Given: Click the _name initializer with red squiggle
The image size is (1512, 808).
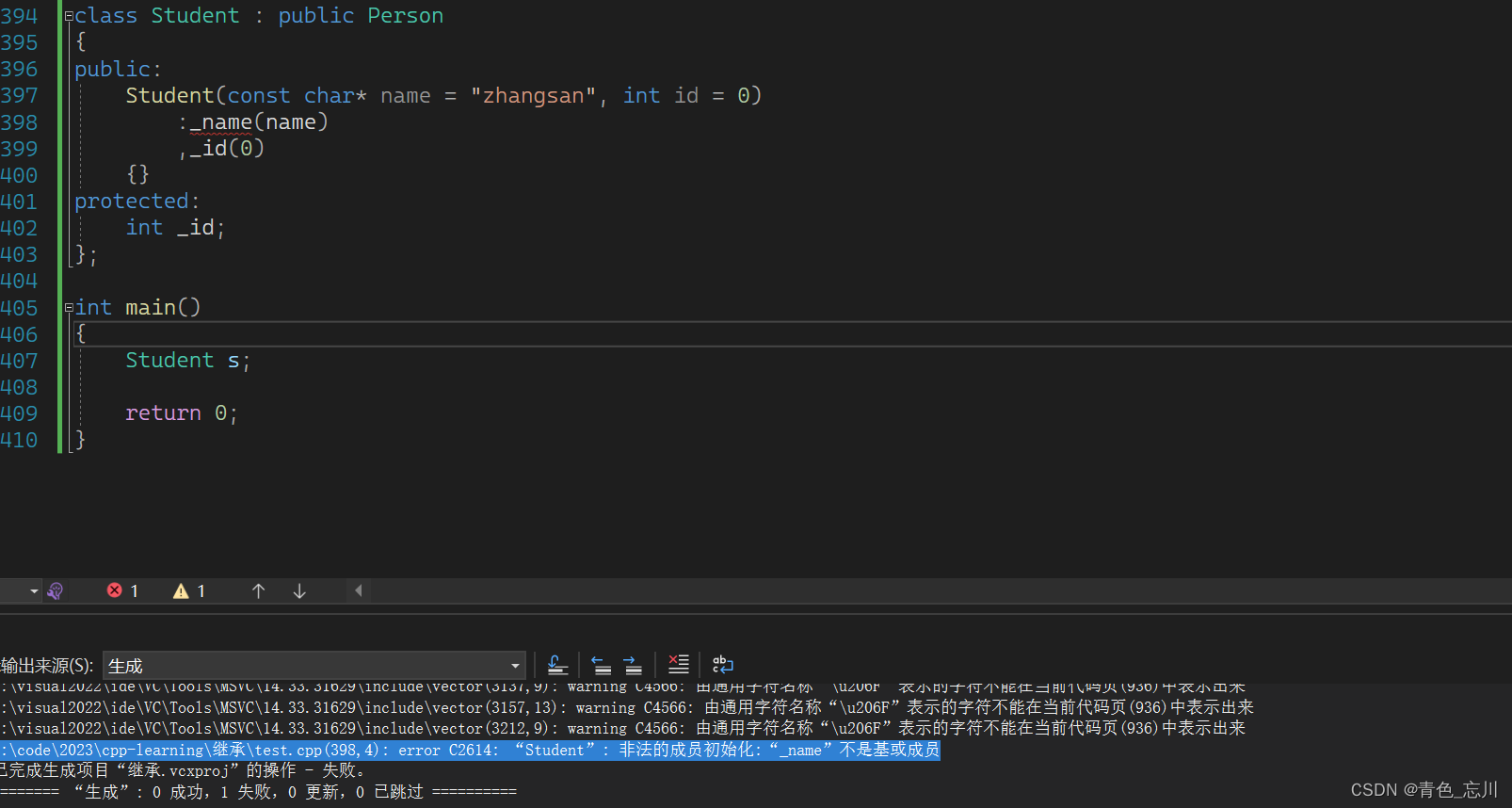Looking at the screenshot, I should pos(221,122).
